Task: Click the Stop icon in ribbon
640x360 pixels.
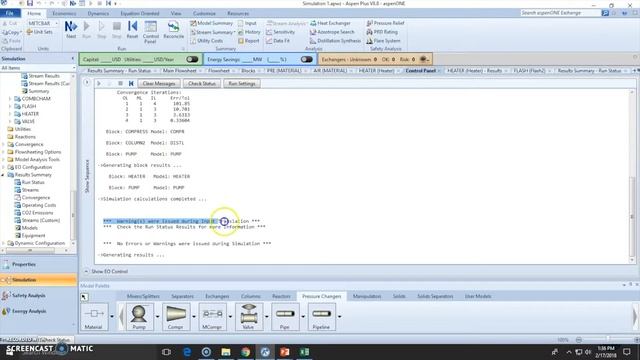Action: pos(117,29)
